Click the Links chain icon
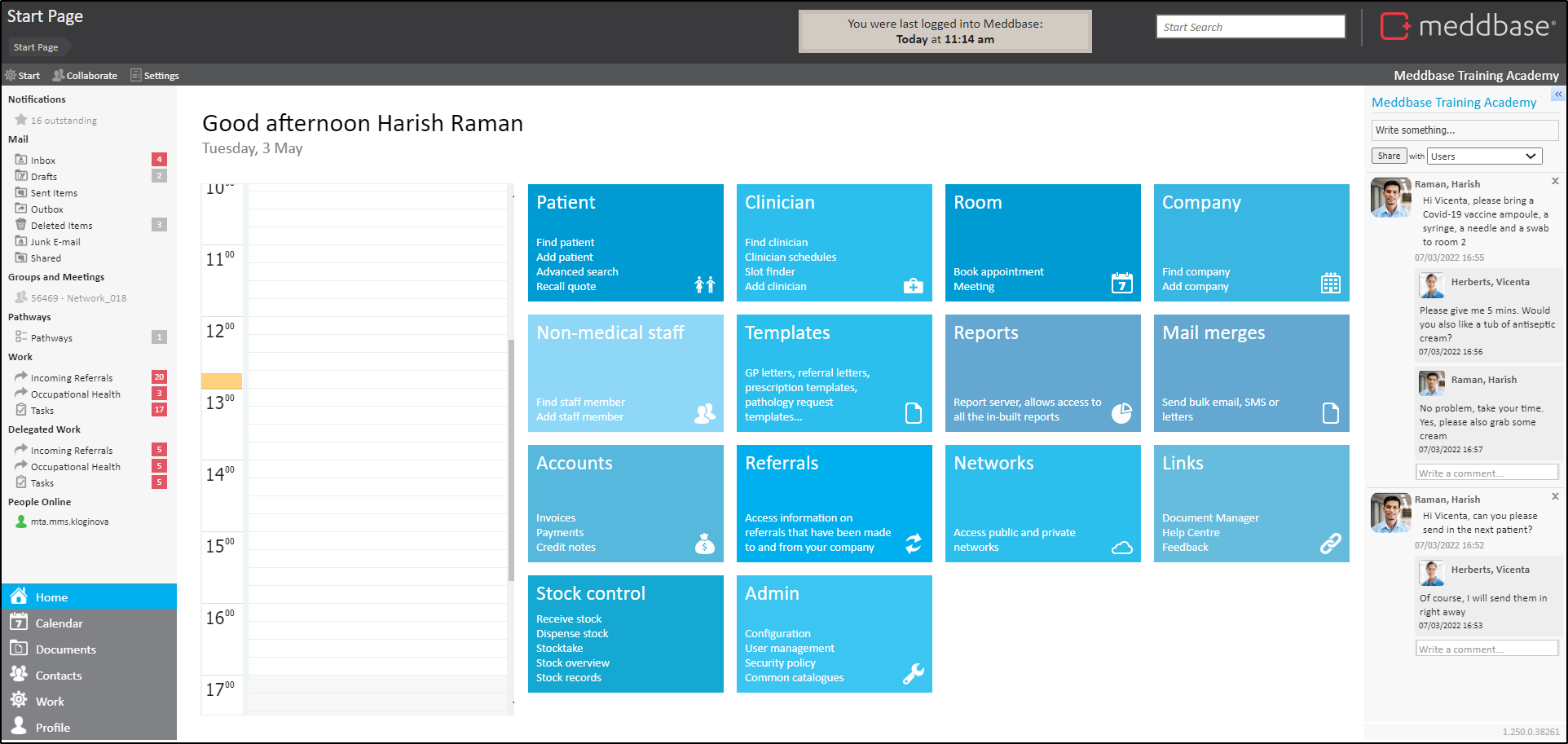 click(1330, 544)
